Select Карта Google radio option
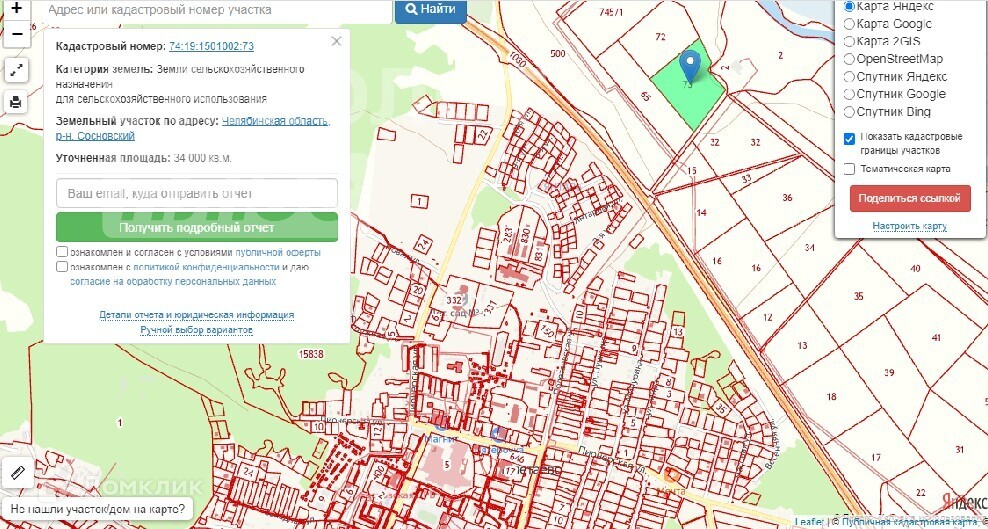The image size is (988, 529). 849,24
